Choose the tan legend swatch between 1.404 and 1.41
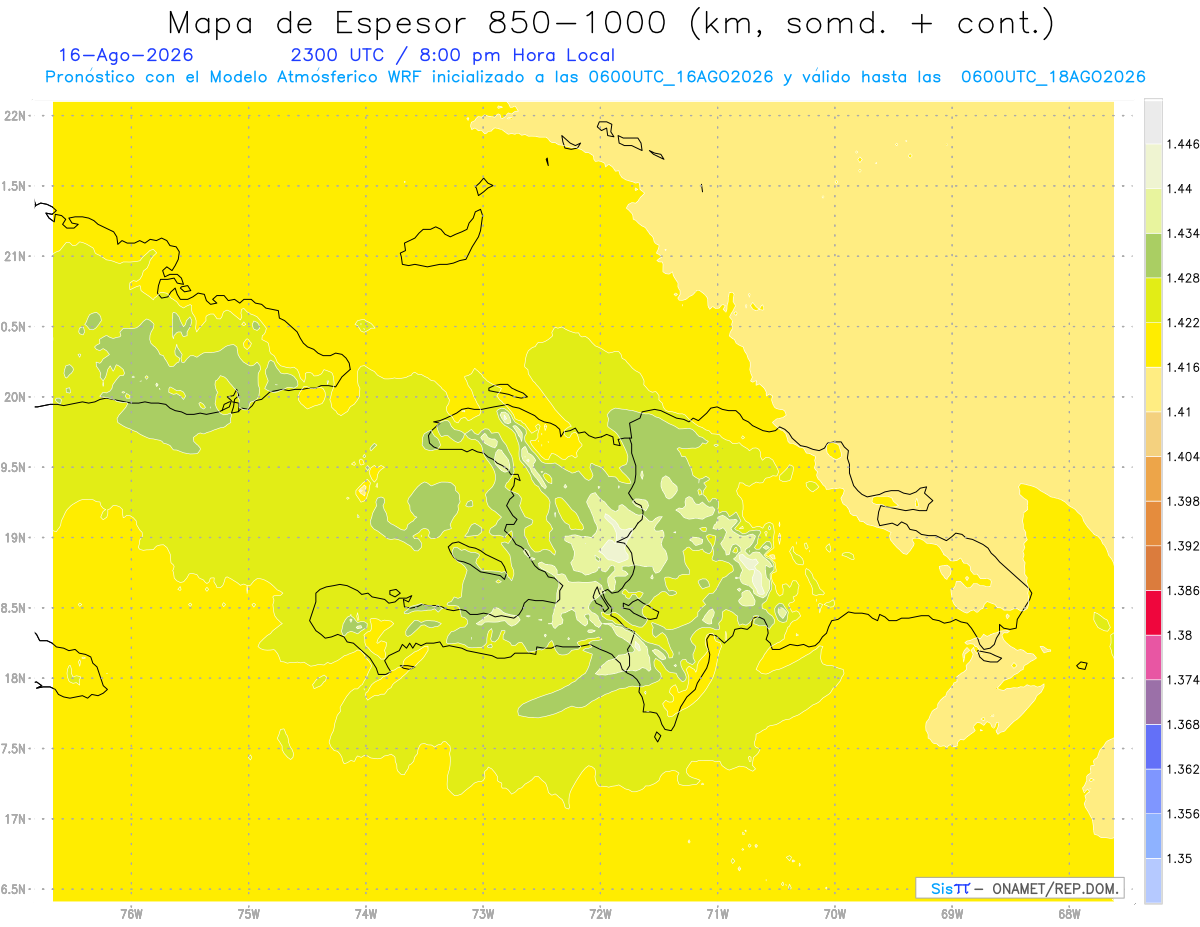Viewport: 1200px width, 927px height. pyautogui.click(x=1153, y=434)
